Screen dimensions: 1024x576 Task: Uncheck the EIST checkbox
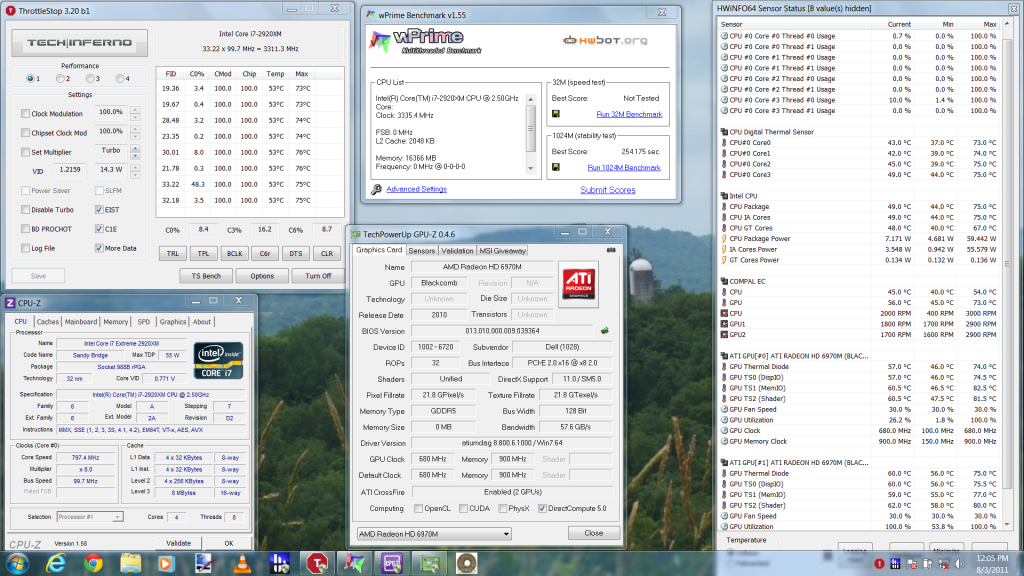[x=99, y=210]
